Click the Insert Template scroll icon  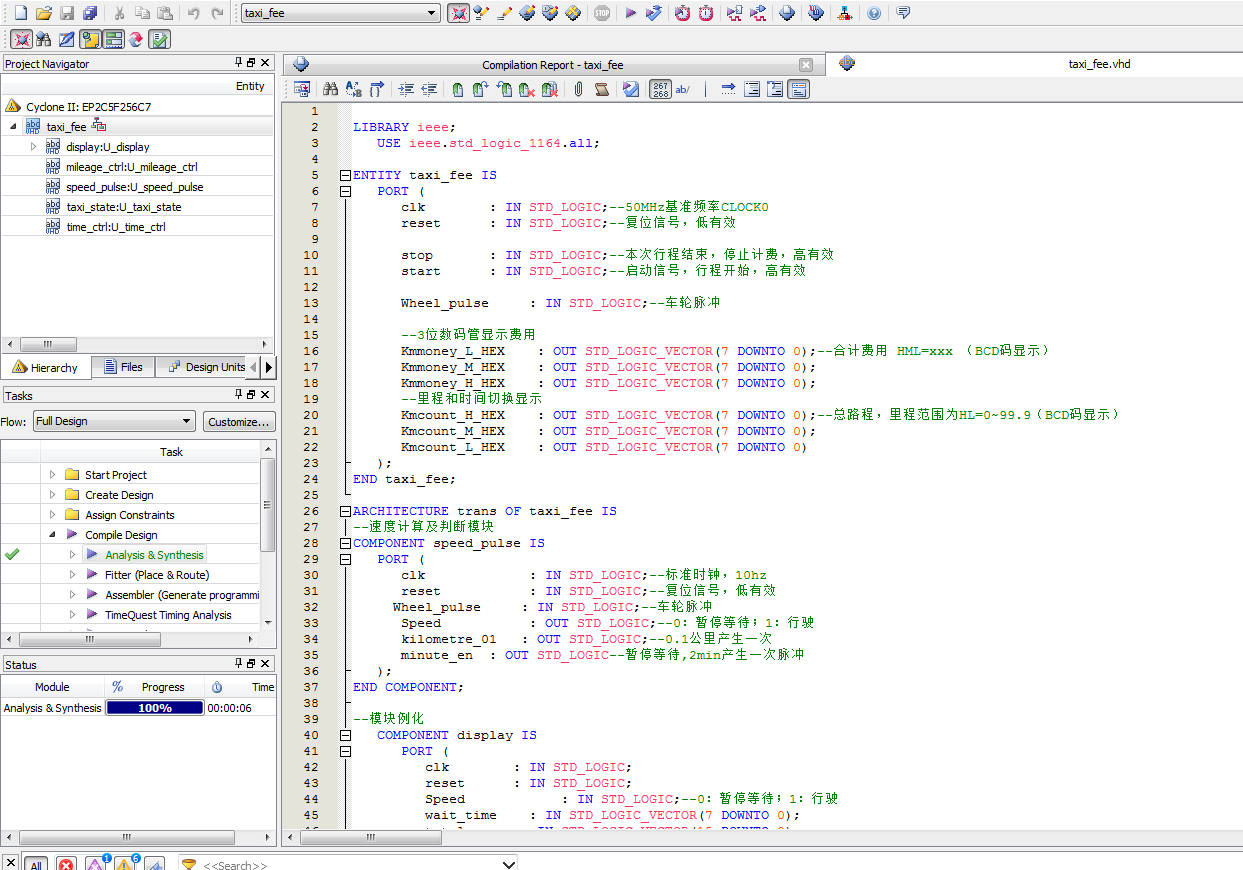(x=601, y=89)
